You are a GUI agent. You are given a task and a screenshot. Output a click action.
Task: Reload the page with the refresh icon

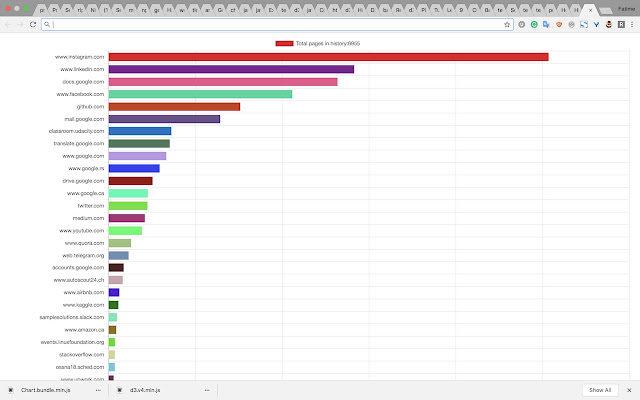[x=33, y=24]
